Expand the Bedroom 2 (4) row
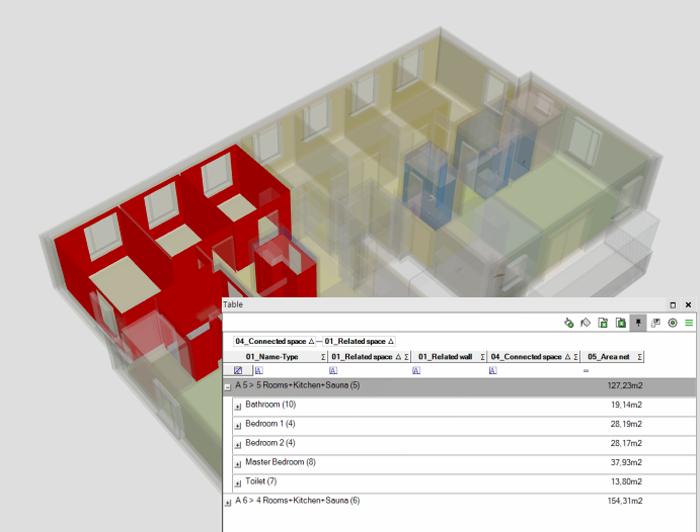This screenshot has height=532, width=700. point(238,445)
